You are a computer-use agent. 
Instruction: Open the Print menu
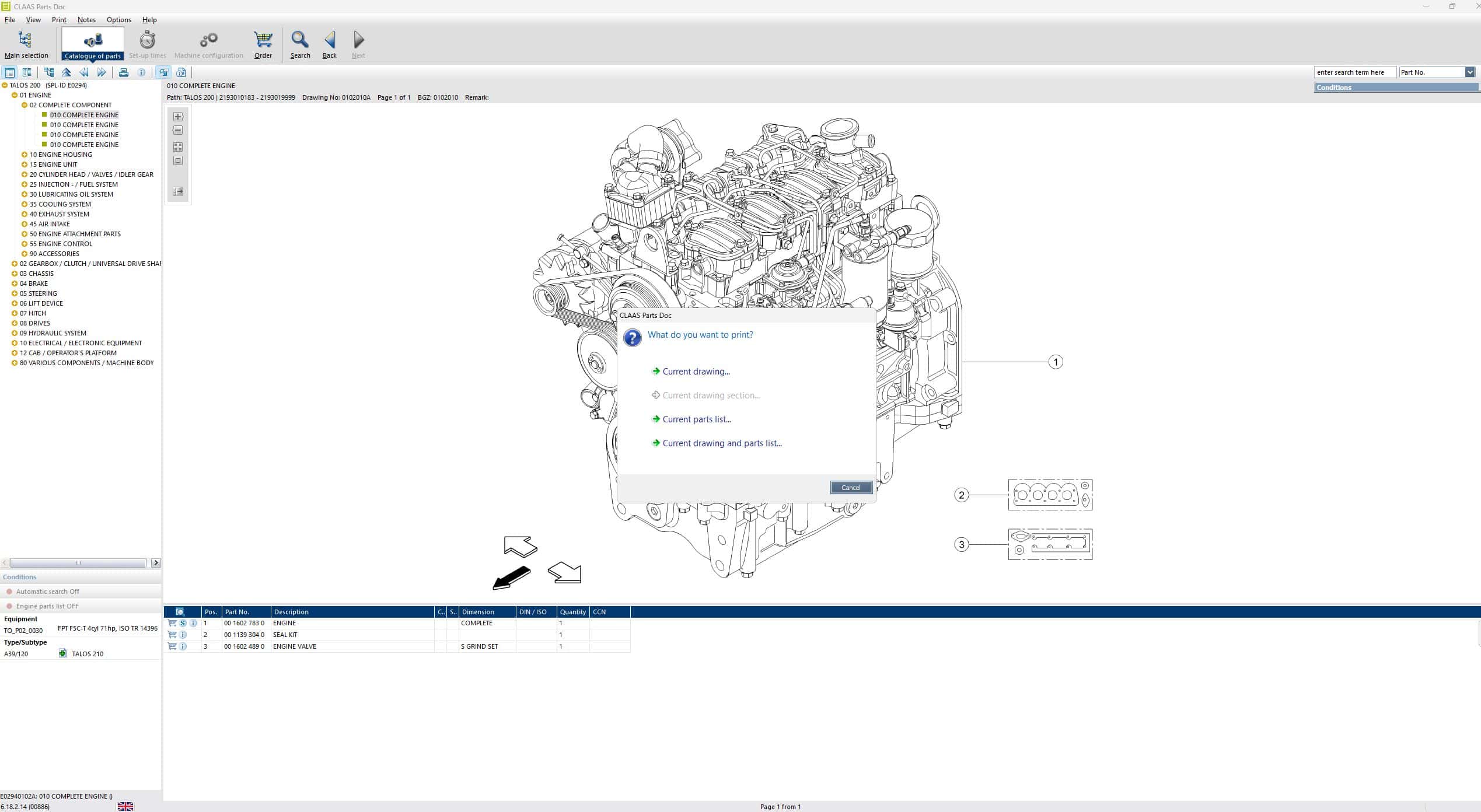(x=59, y=20)
